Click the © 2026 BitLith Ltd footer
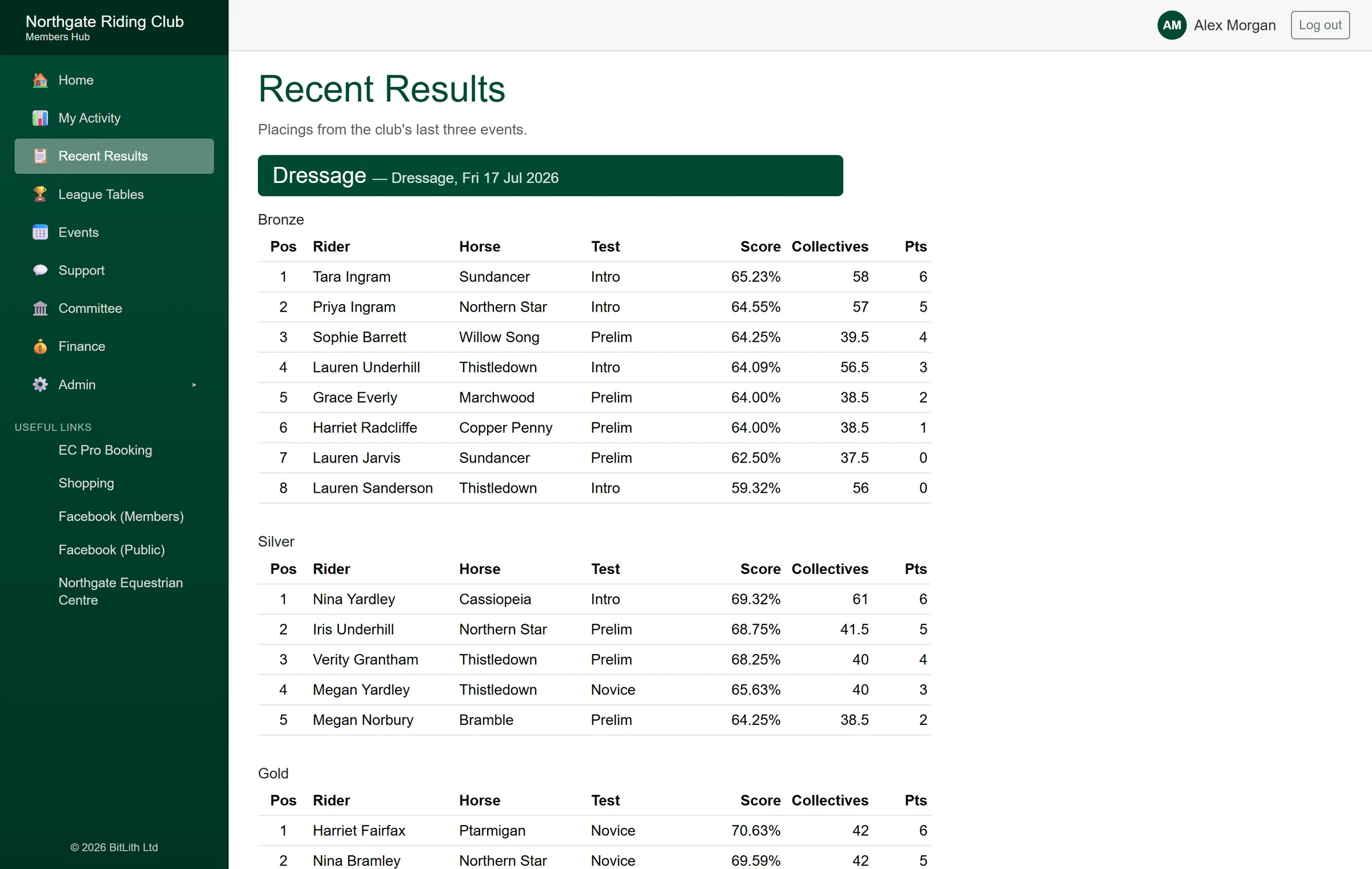The height and width of the screenshot is (869, 1372). click(x=114, y=848)
